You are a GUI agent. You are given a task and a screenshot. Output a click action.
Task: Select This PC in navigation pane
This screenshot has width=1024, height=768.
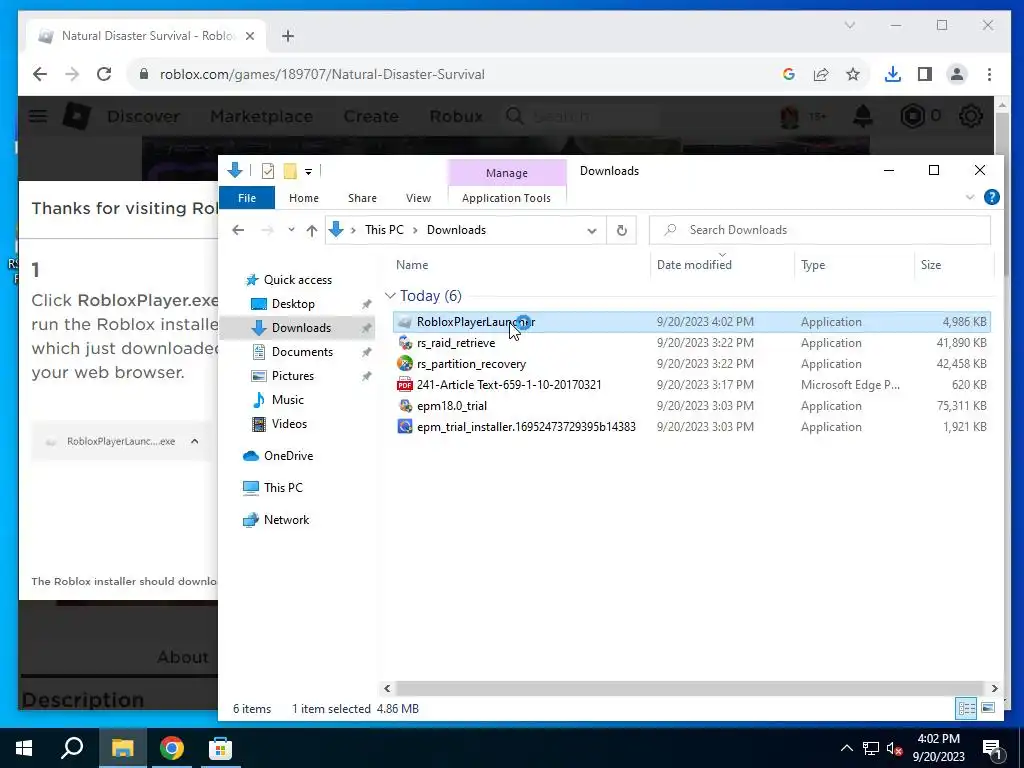point(283,488)
